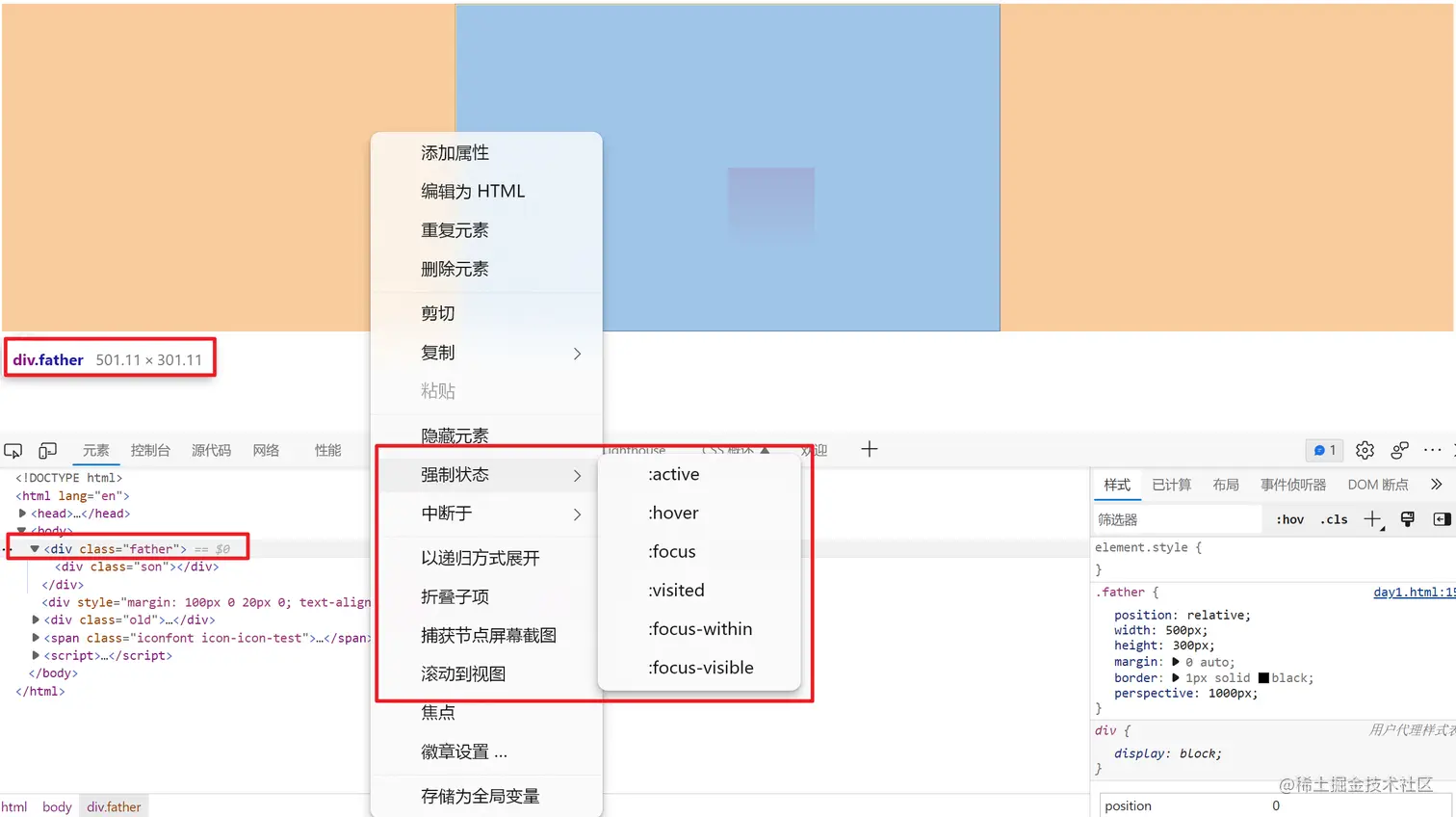Image resolution: width=1456 pixels, height=817 pixels.
Task: Open the 网络 tab
Action: 266,450
